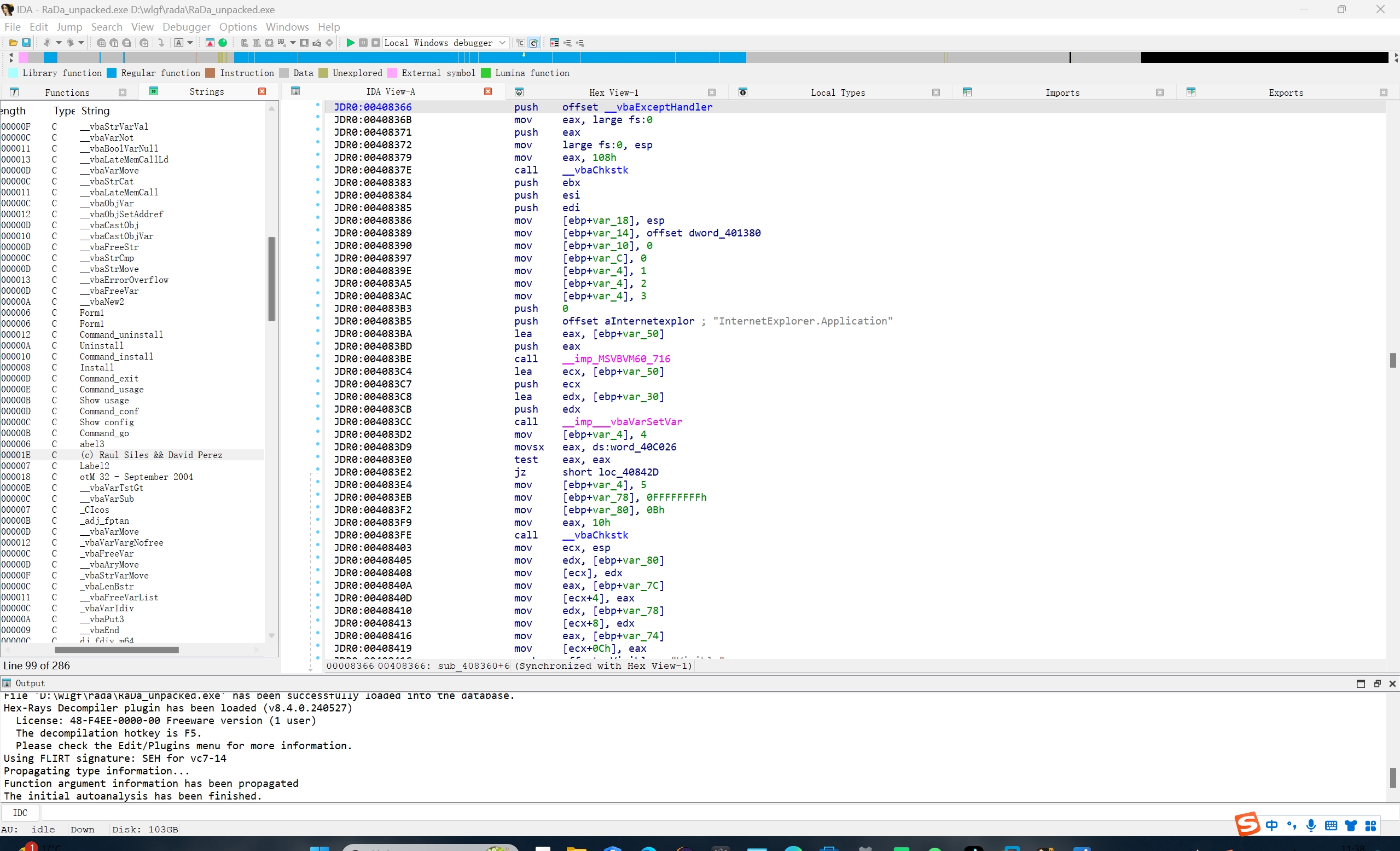1400x851 pixels.
Task: Close the IDA View-A tab
Action: pyautogui.click(x=487, y=91)
